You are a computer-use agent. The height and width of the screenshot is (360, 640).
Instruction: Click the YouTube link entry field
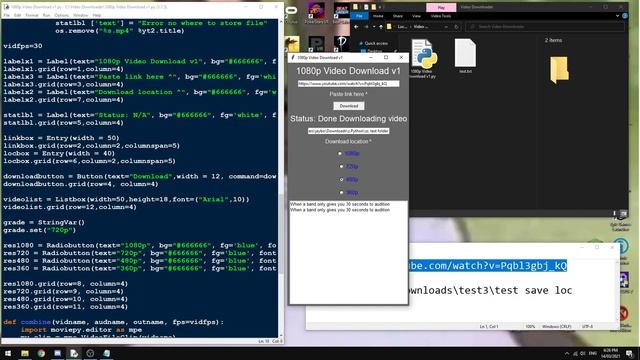pyautogui.click(x=349, y=83)
